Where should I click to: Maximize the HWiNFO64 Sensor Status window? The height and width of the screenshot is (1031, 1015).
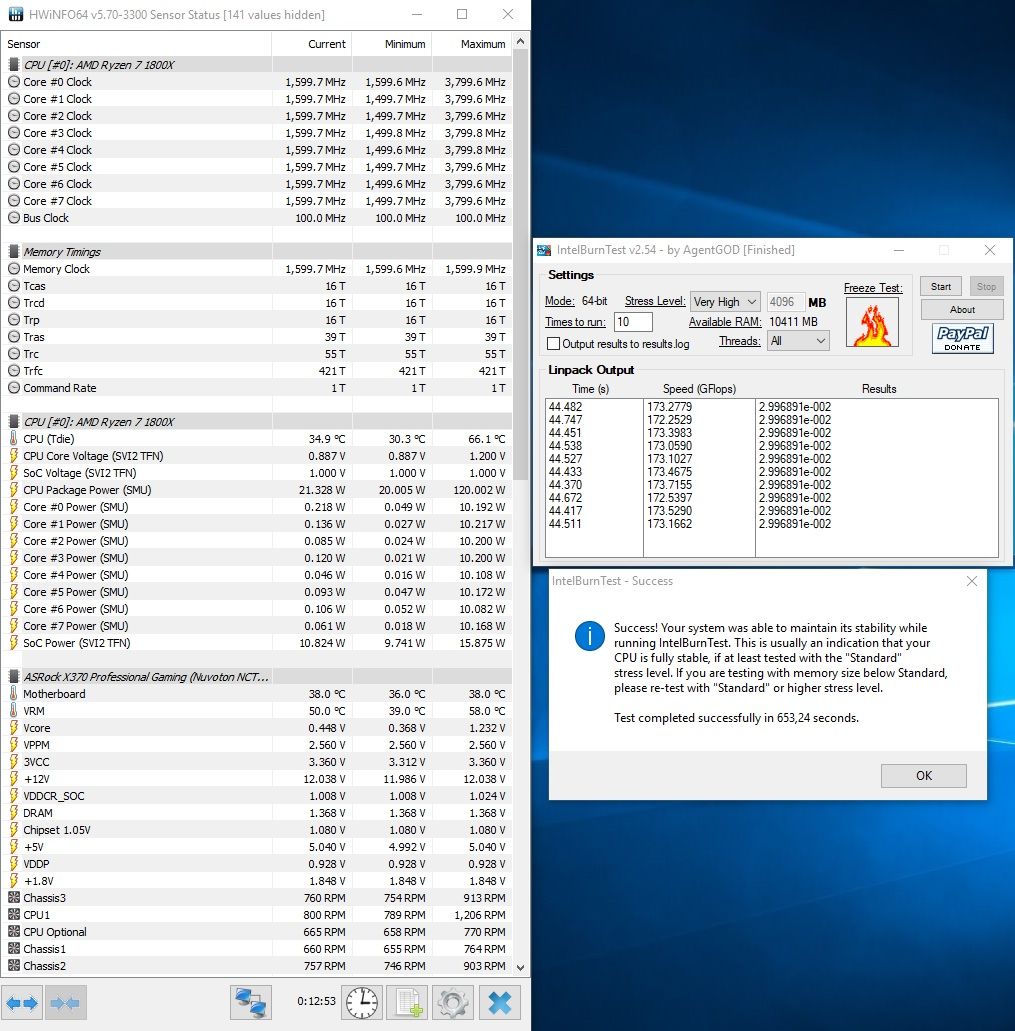point(462,14)
